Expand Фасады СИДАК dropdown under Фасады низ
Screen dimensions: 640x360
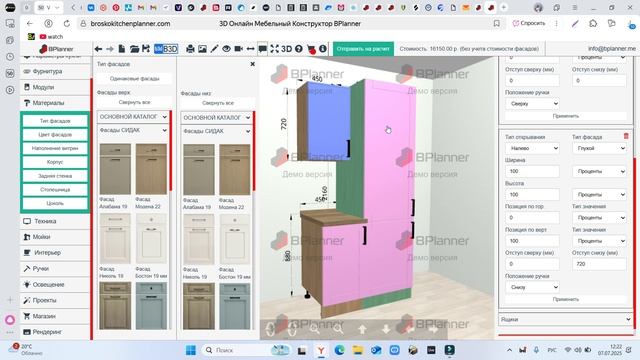point(216,131)
